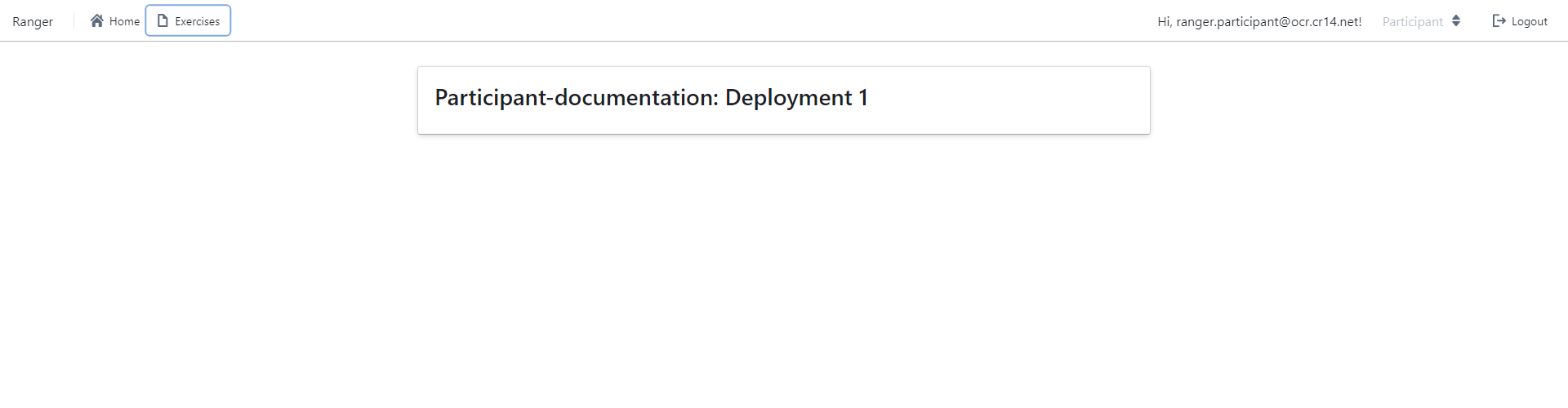Click the Exercises document icon
Image resolution: width=1568 pixels, height=408 pixels.
click(x=163, y=20)
